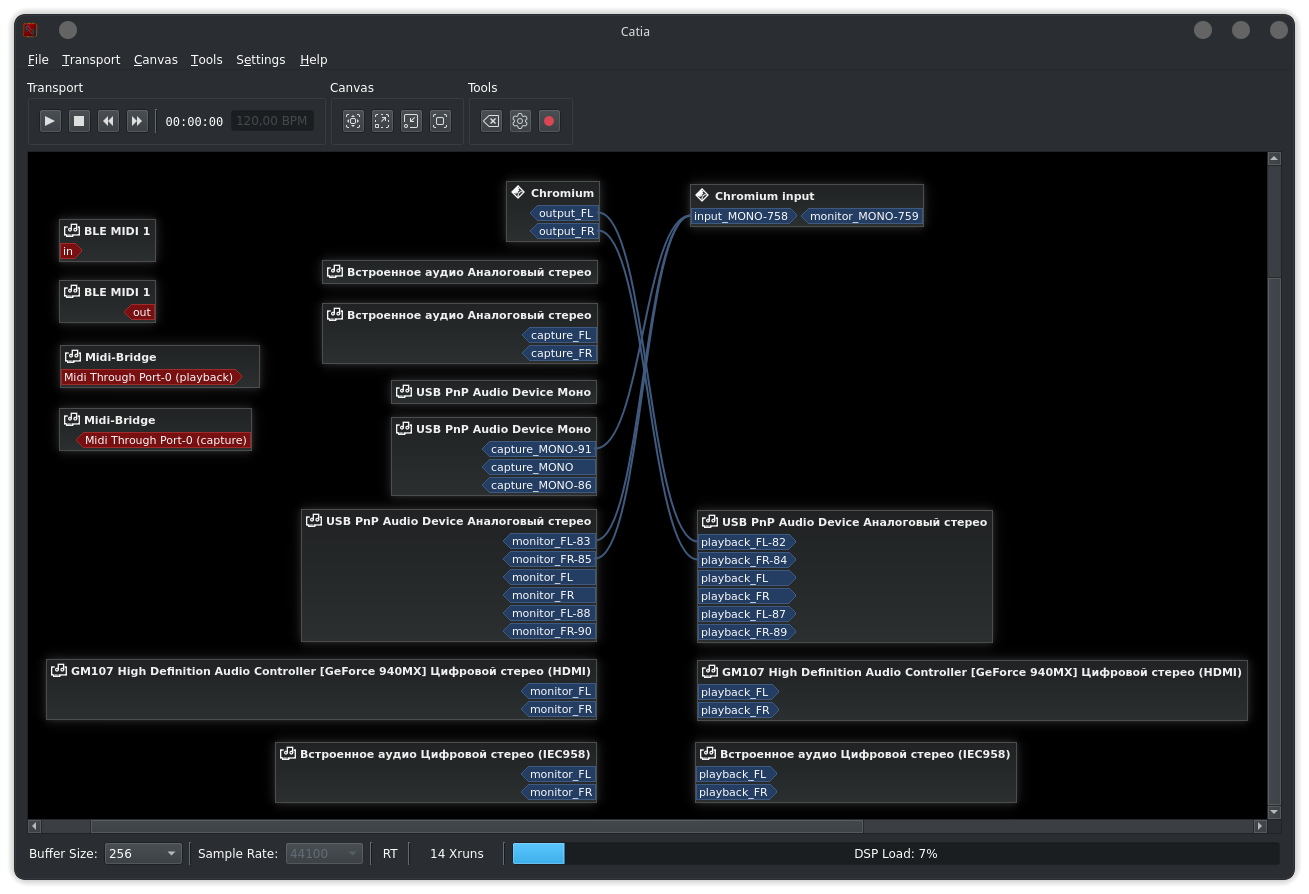Click the fourth Canvas toolbar icon
The width and height of the screenshot is (1309, 894).
[x=440, y=121]
